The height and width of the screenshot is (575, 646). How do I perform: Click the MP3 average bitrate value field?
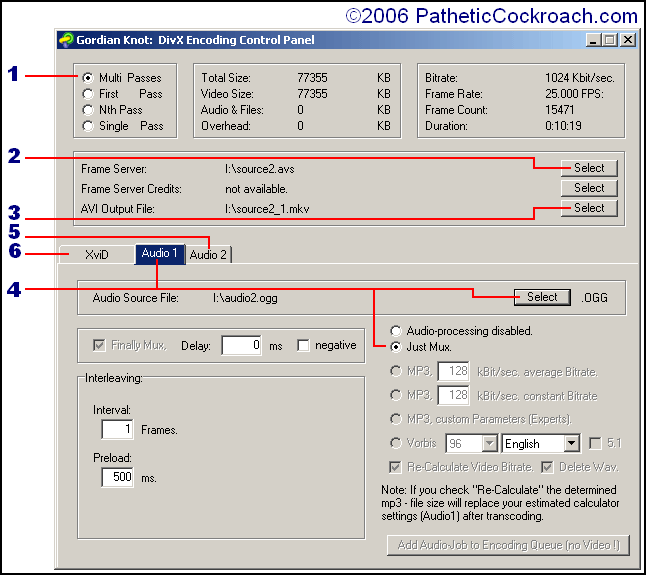454,372
